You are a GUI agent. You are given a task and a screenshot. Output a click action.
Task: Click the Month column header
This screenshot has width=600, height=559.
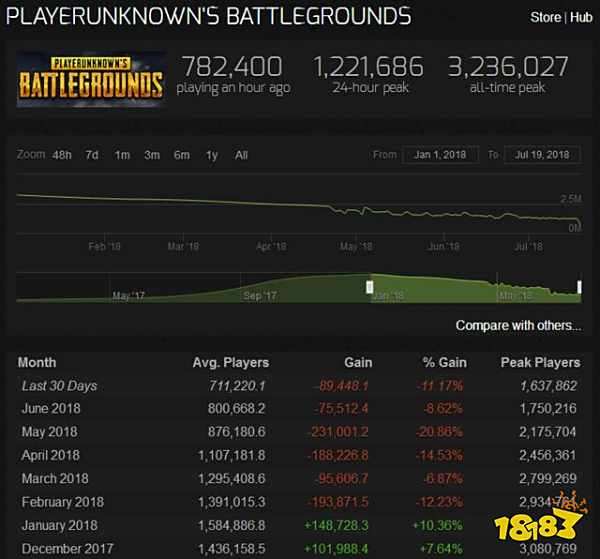point(37,362)
